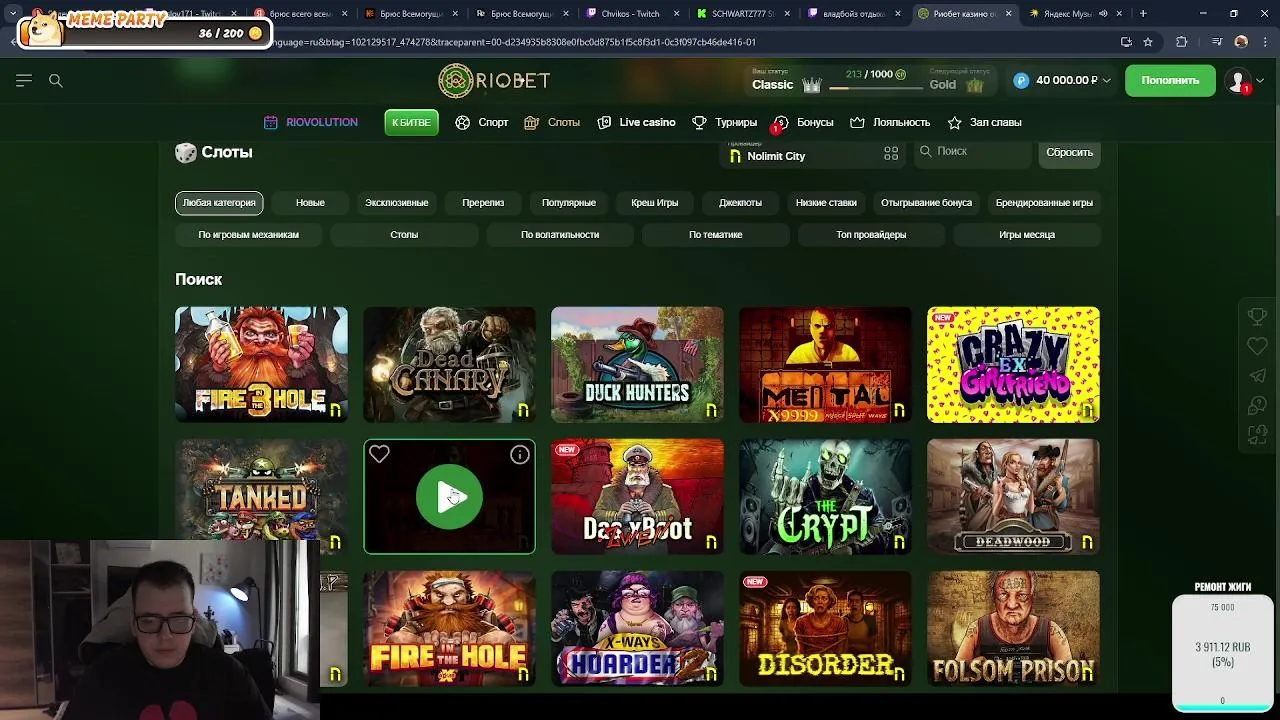Expand the 40 000.00 ₽ balance dropdown
This screenshot has width=1280, height=720.
click(x=1061, y=80)
